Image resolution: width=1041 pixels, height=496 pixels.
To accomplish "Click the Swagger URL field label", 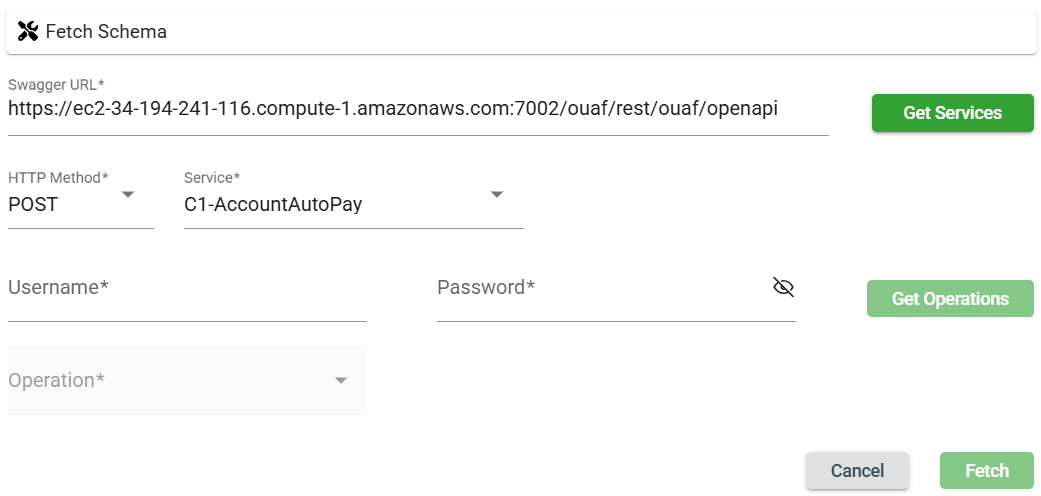I will click(x=57, y=84).
